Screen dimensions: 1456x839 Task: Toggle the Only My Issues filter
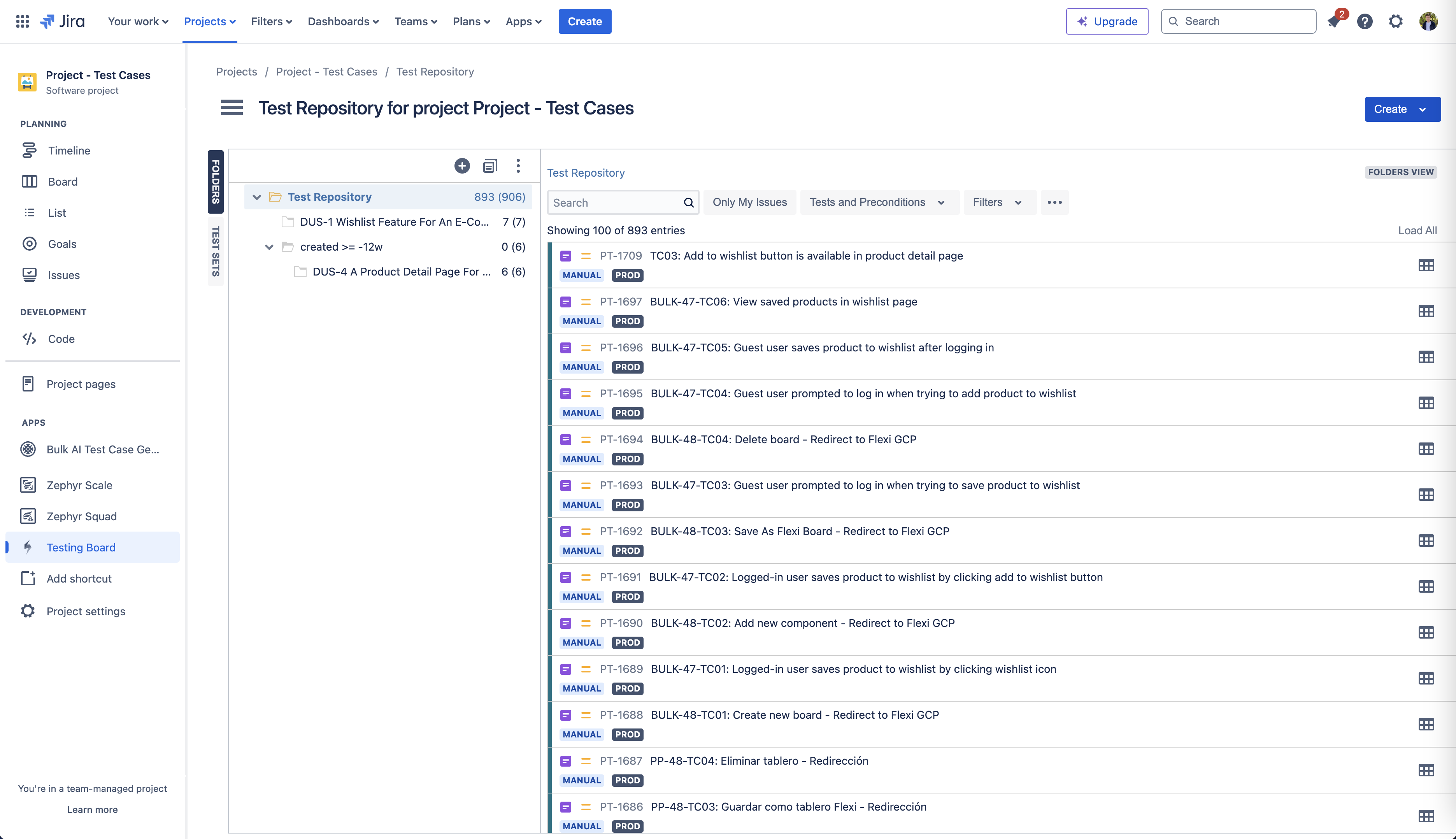pyautogui.click(x=750, y=202)
